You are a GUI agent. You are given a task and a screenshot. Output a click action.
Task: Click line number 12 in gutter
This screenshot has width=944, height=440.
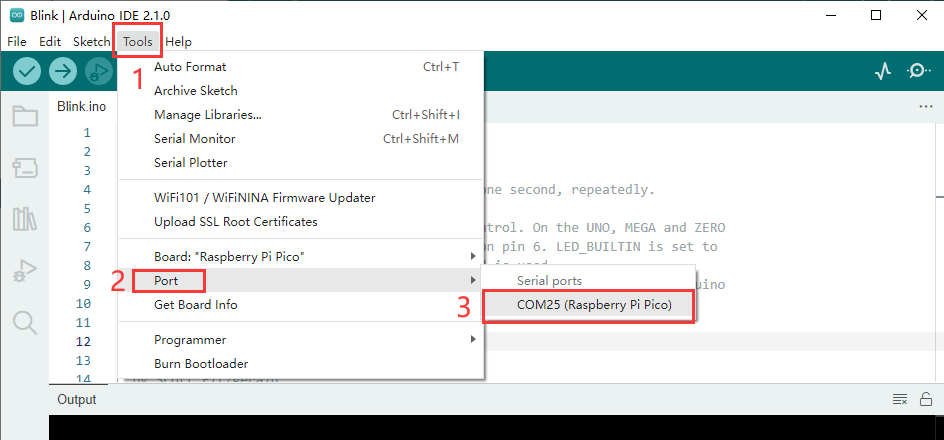(83, 341)
